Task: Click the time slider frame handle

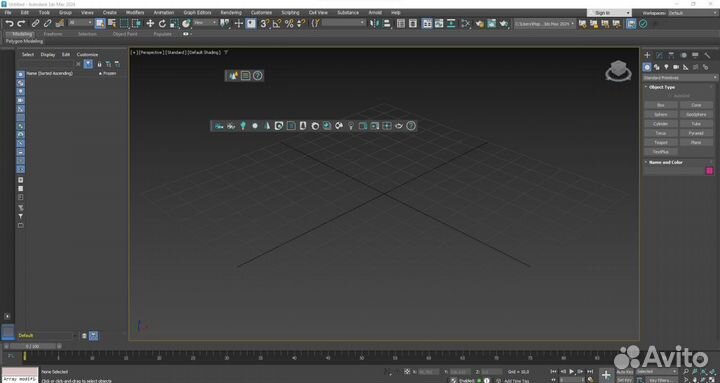Action: tap(32, 346)
